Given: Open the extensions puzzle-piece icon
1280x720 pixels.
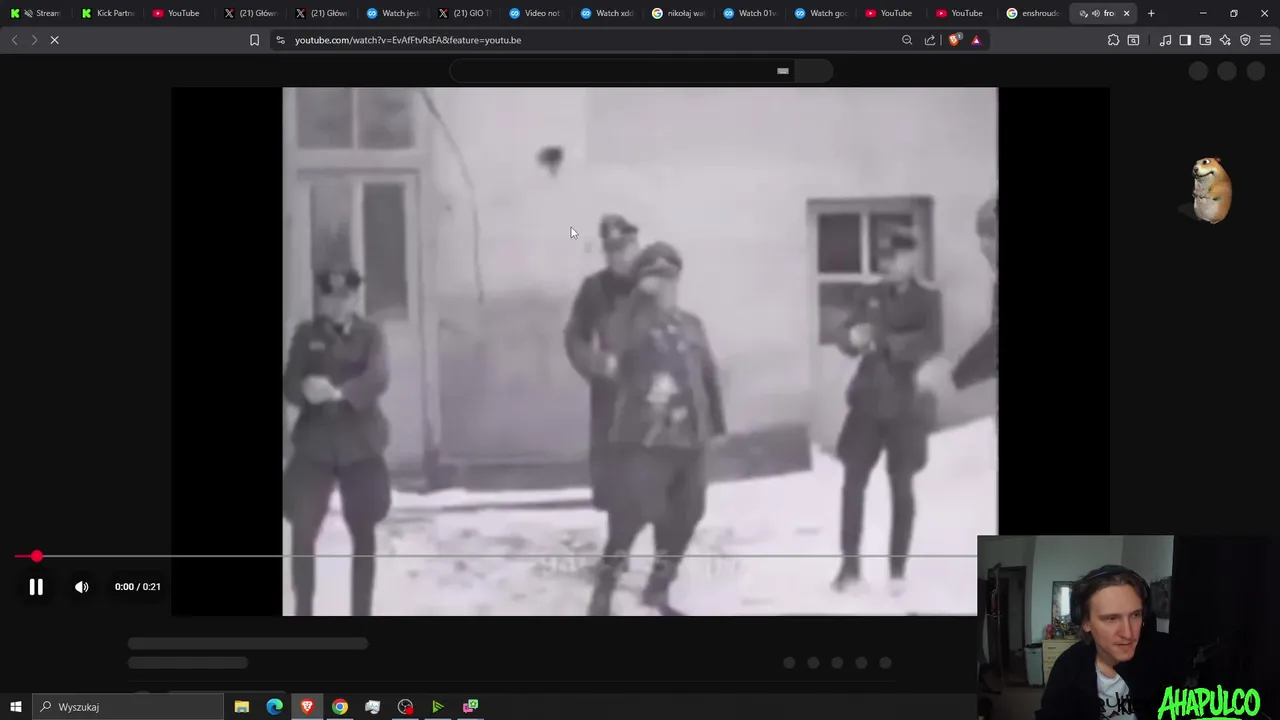Looking at the screenshot, I should (1113, 40).
